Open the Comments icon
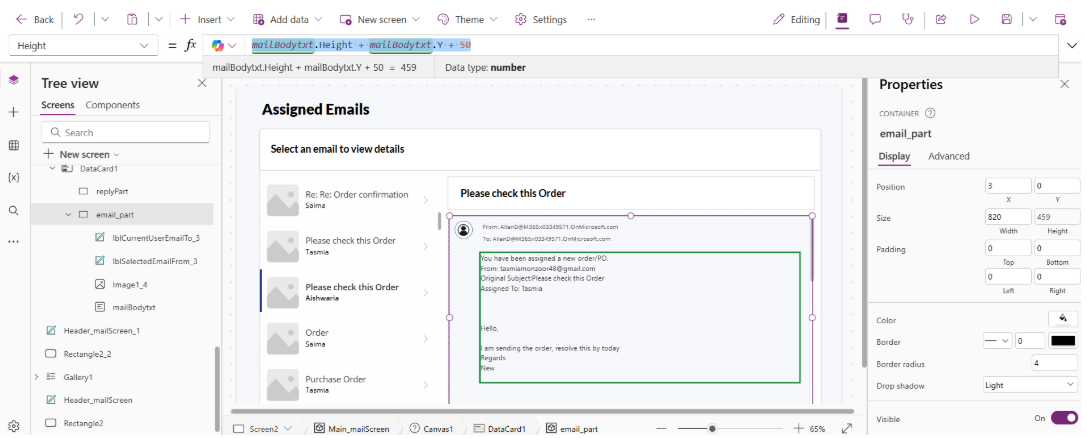1087x438 pixels. click(875, 19)
